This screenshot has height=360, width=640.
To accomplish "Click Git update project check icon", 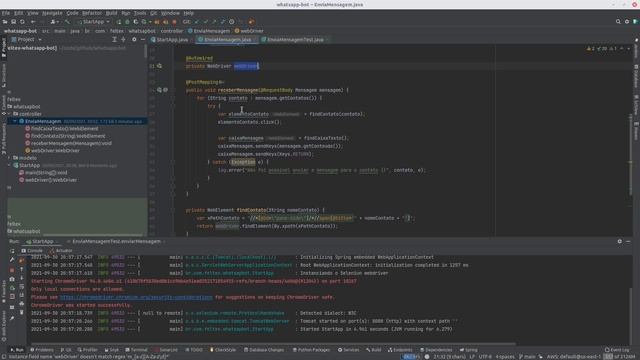I will point(197,22).
